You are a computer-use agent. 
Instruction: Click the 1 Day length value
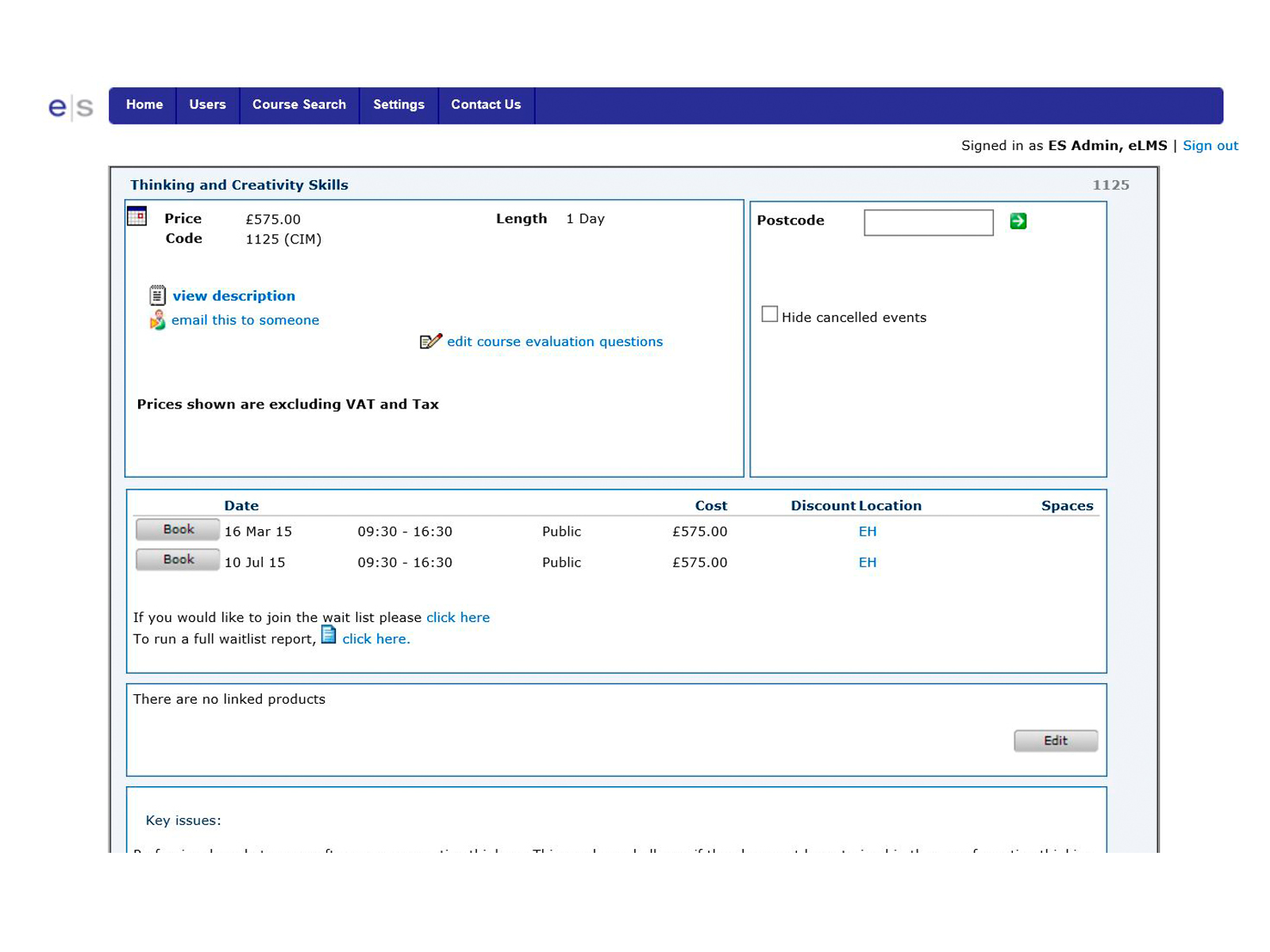[585, 219]
